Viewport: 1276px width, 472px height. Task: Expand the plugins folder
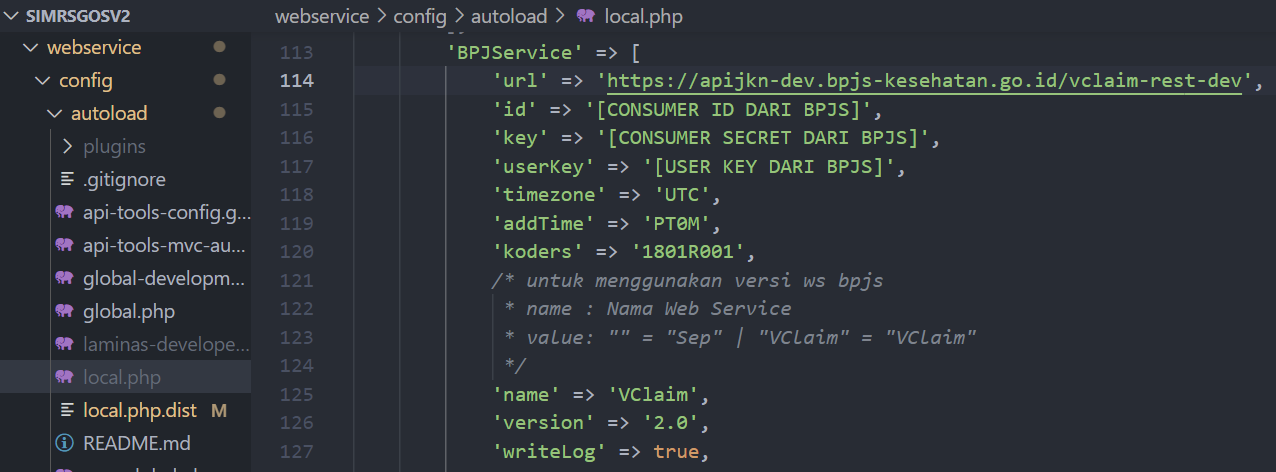[67, 147]
